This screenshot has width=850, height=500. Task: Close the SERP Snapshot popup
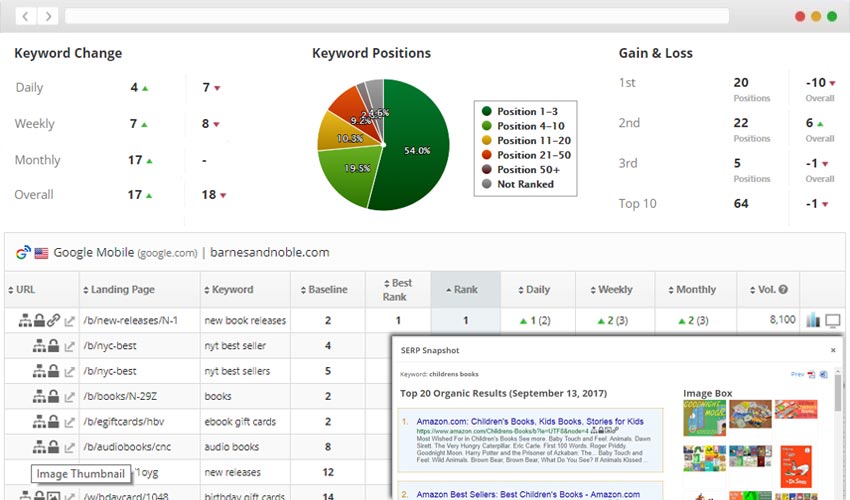tap(833, 350)
